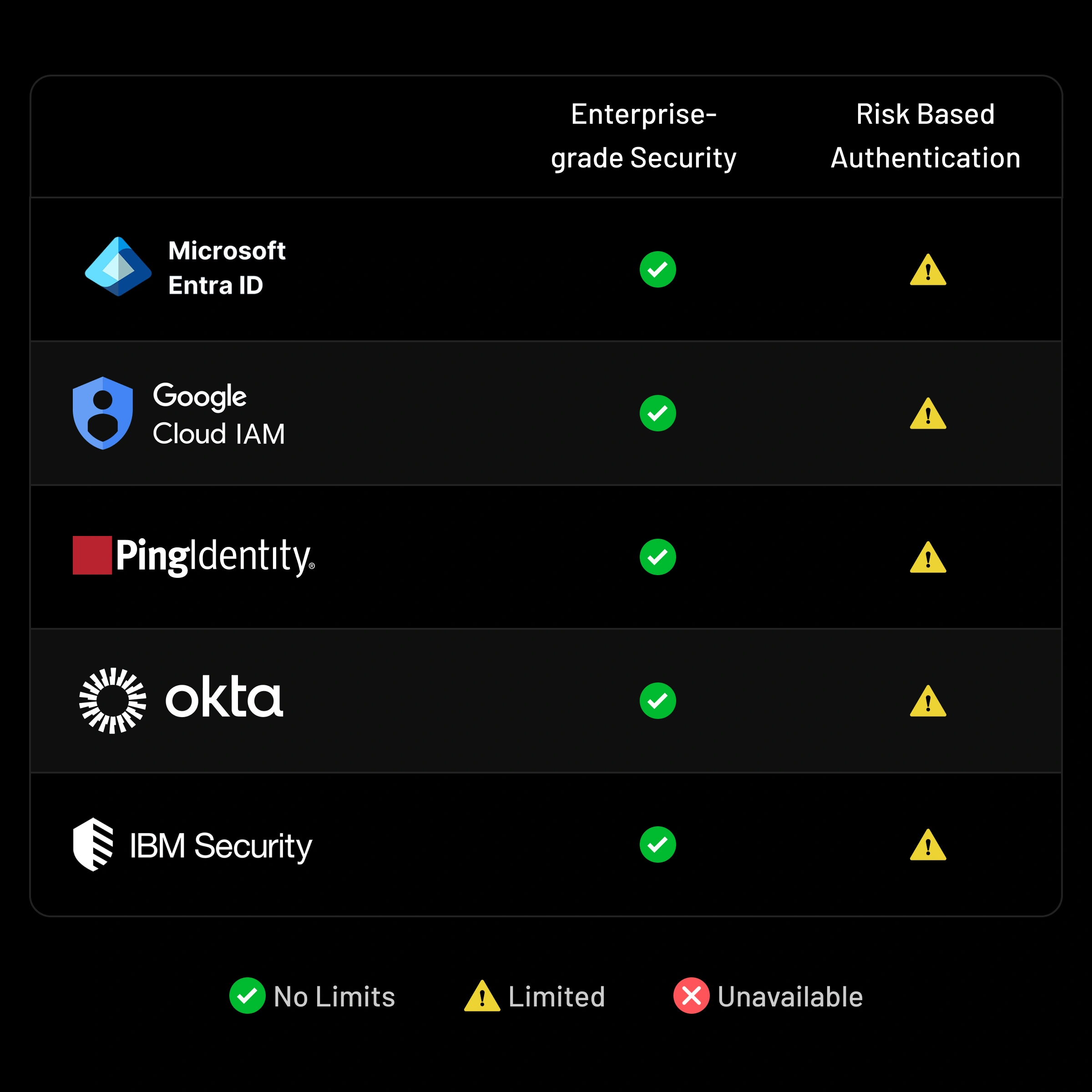Viewport: 1092px width, 1092px height.
Task: Click the Okta sunburst logo icon
Action: pyautogui.click(x=112, y=700)
